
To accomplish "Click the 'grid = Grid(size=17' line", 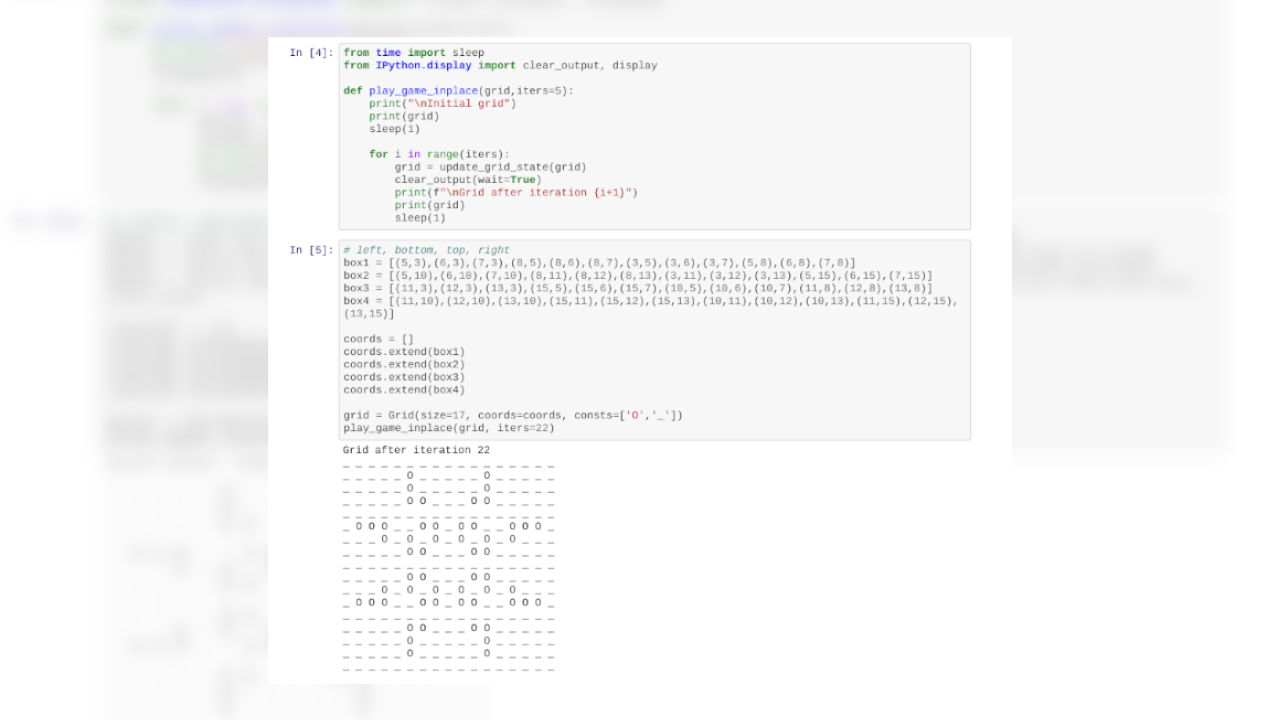I will 513,416.
